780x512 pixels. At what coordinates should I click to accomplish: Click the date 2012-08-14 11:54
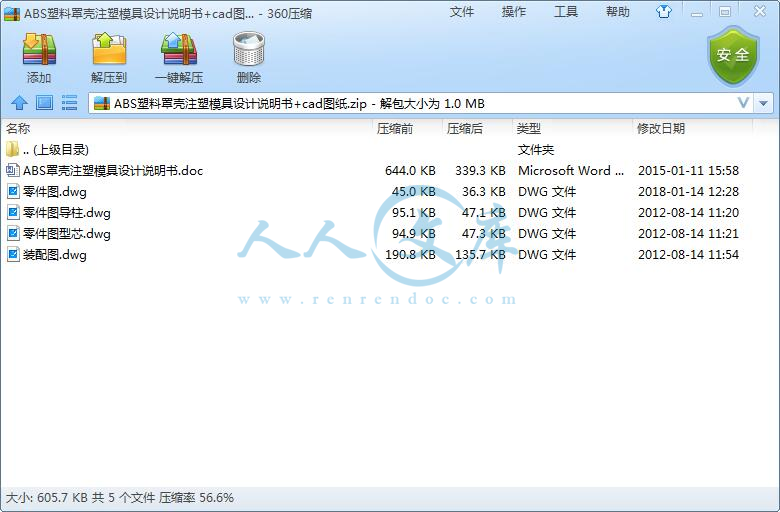pos(688,255)
